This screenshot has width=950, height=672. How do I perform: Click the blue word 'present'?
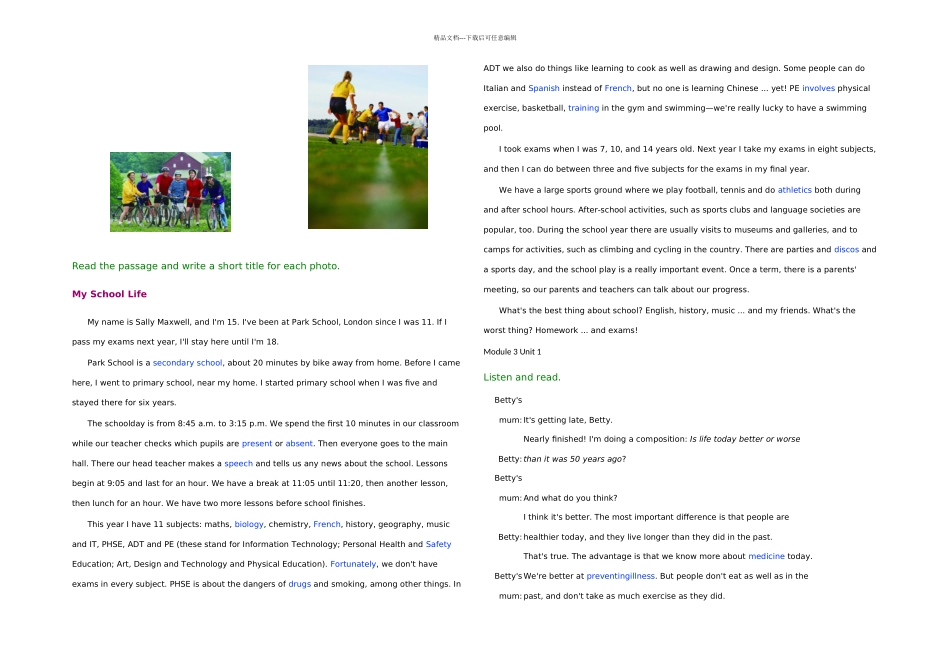[x=257, y=444]
